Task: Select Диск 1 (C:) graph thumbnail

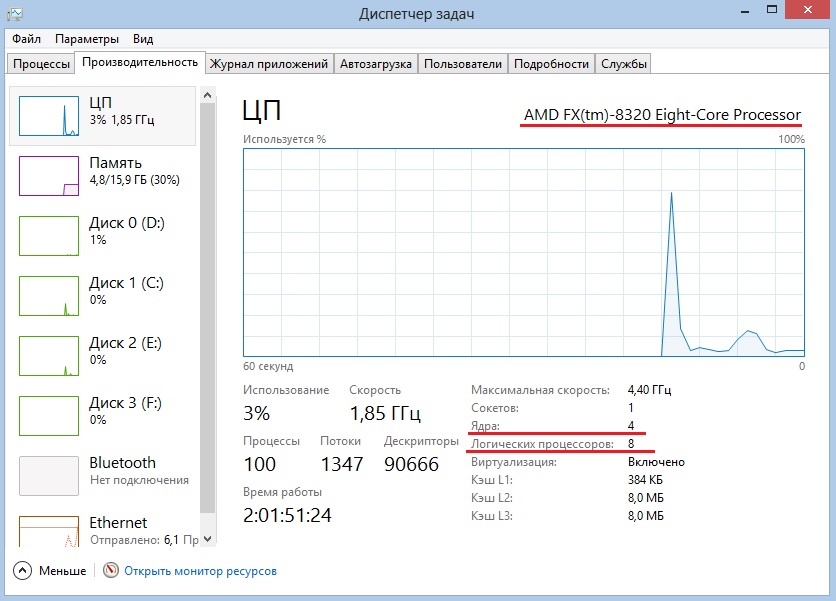Action: 49,296
